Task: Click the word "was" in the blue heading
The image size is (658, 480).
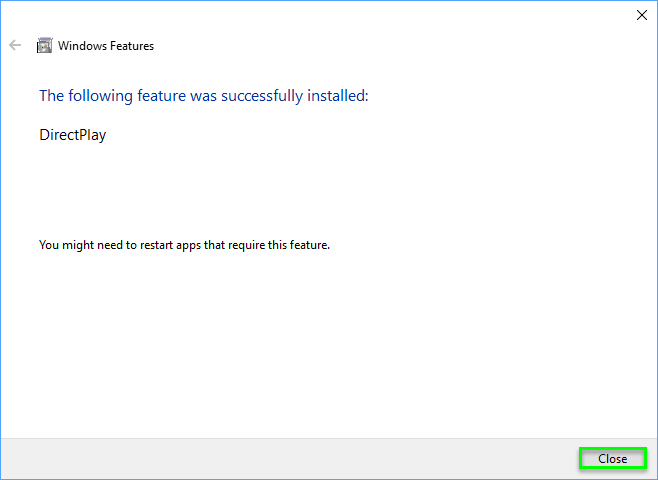Action: pos(204,97)
